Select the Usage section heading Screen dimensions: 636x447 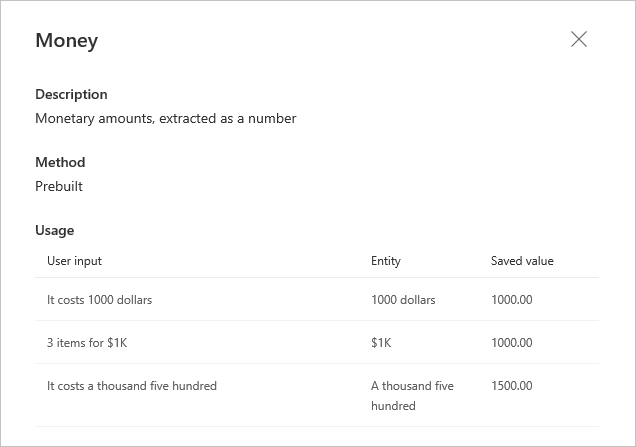click(x=55, y=230)
